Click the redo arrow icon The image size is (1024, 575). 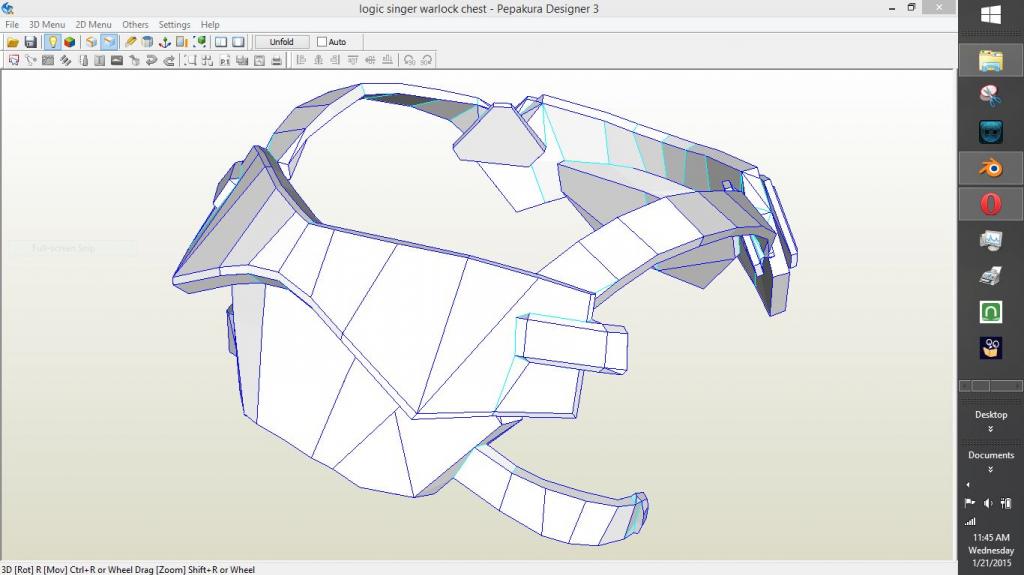point(169,60)
